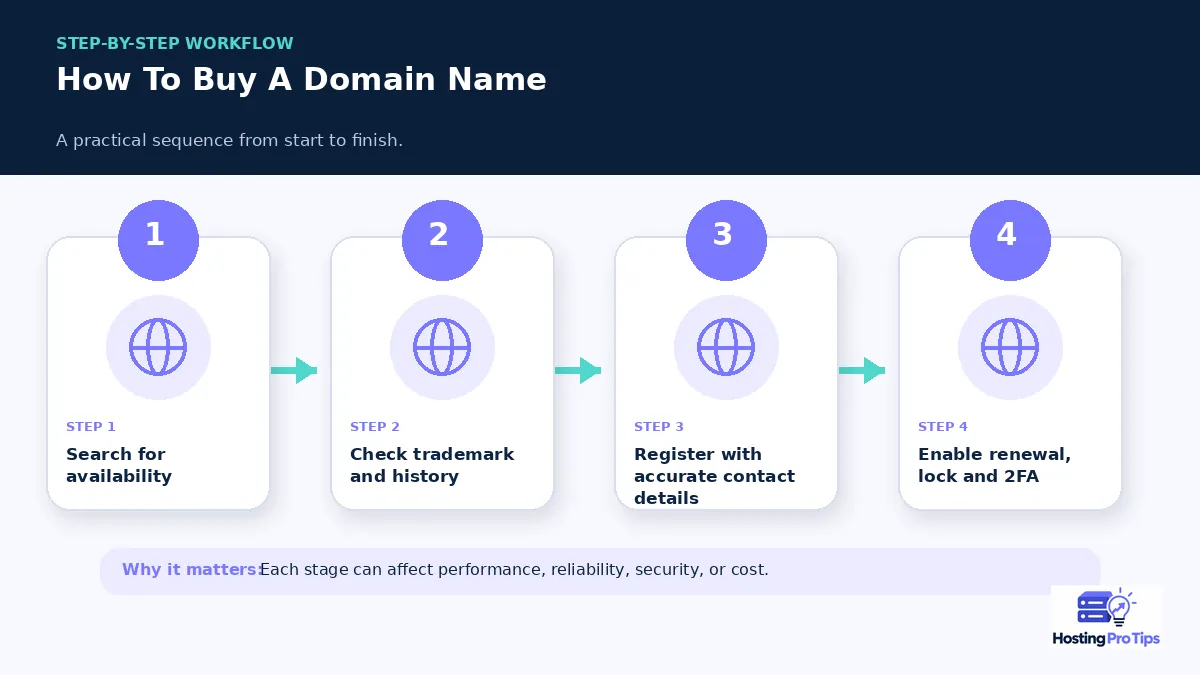The height and width of the screenshot is (675, 1200).
Task: Click the HostingProTips logo text
Action: click(1106, 639)
